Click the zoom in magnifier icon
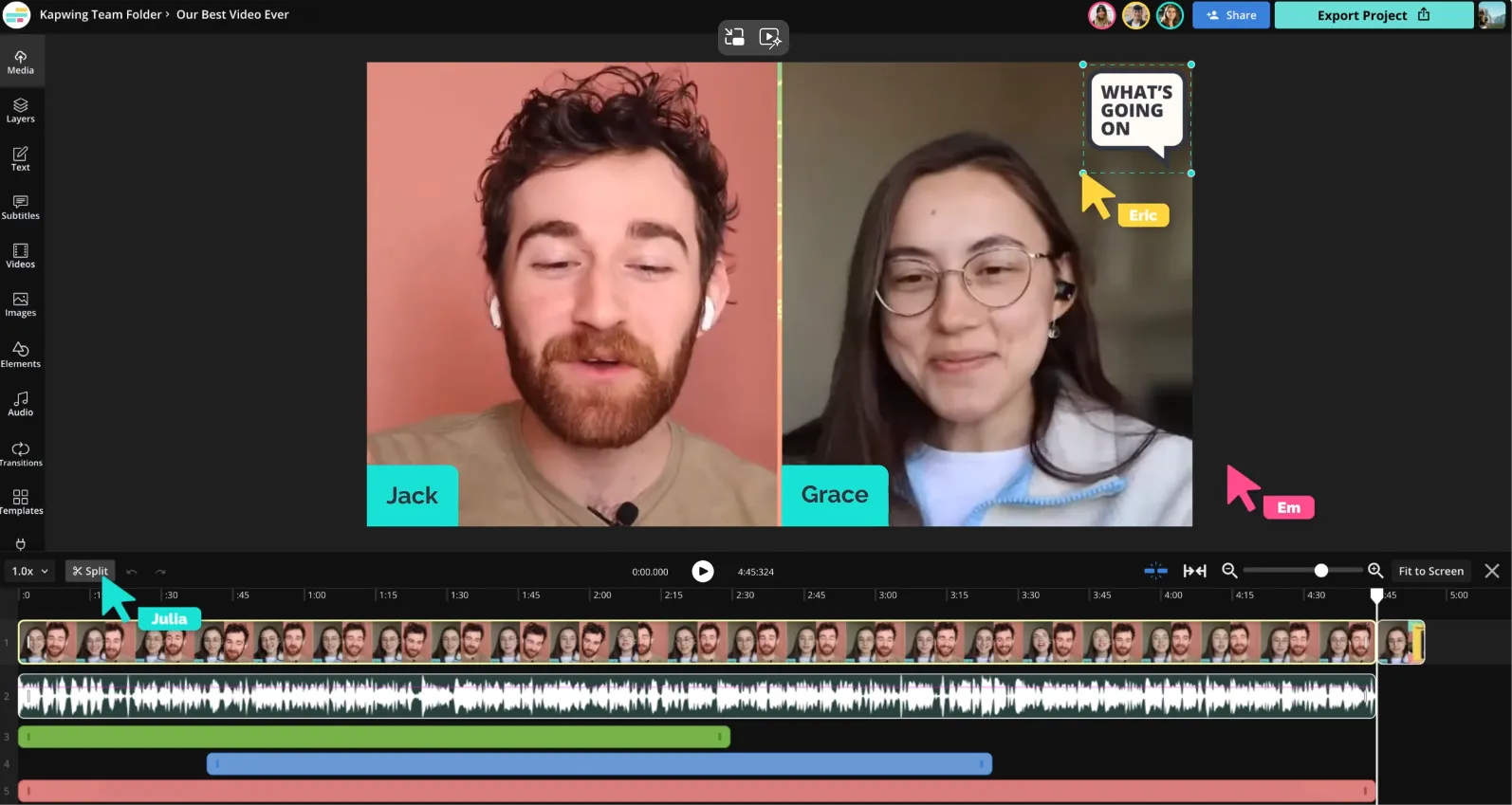This screenshot has height=805, width=1512. [1375, 571]
